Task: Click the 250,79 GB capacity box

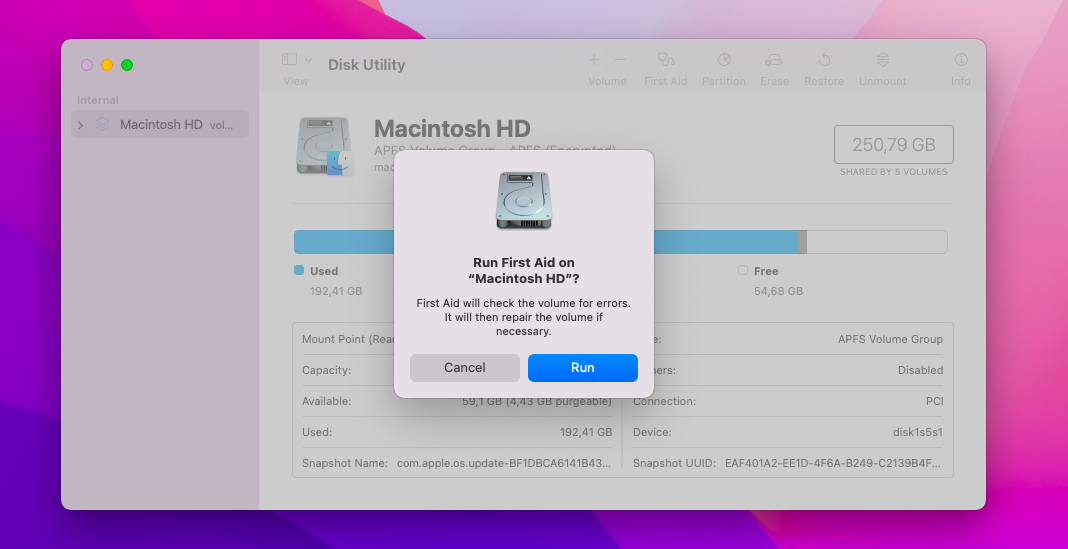Action: 894,144
